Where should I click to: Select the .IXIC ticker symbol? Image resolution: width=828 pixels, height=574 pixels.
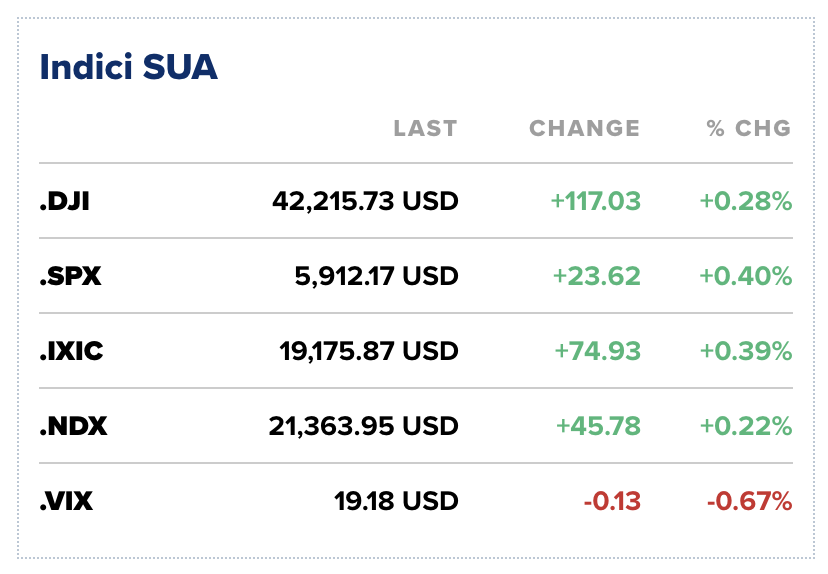click(71, 351)
